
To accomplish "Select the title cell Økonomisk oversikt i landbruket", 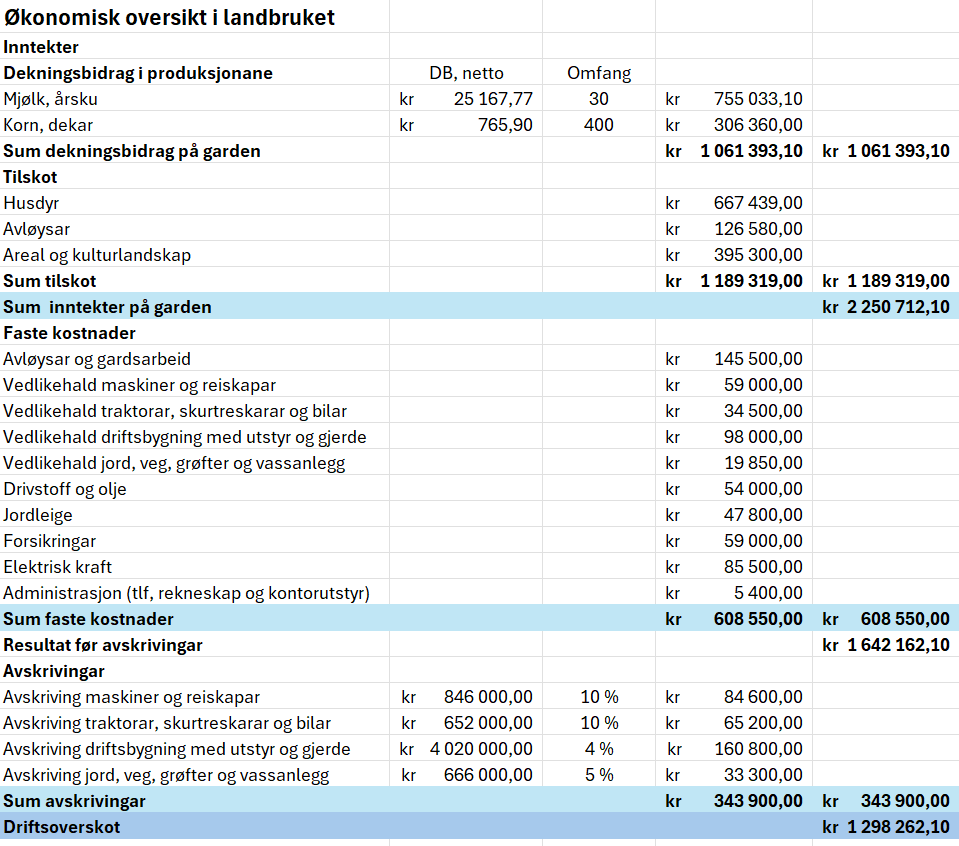I will click(x=170, y=17).
